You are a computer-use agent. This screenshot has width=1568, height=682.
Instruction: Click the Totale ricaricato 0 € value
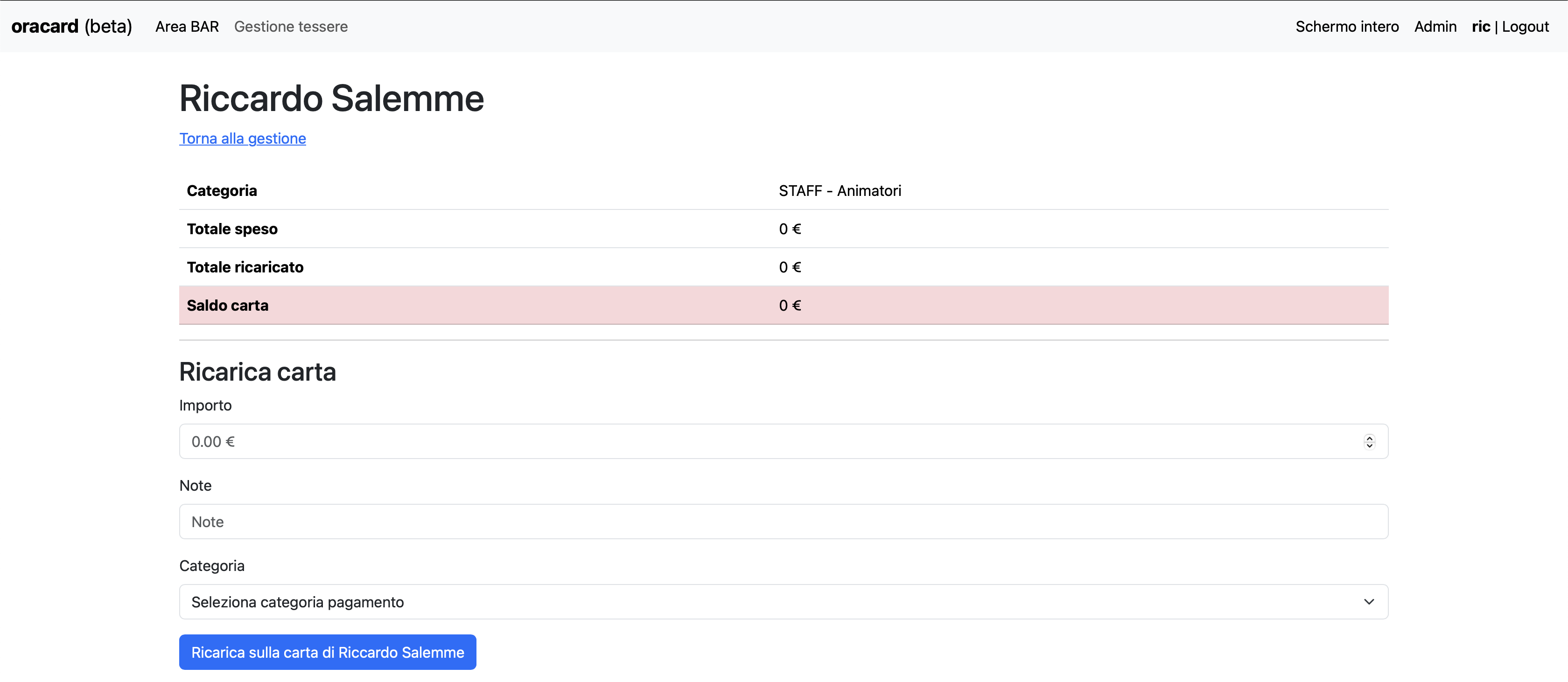[790, 268]
